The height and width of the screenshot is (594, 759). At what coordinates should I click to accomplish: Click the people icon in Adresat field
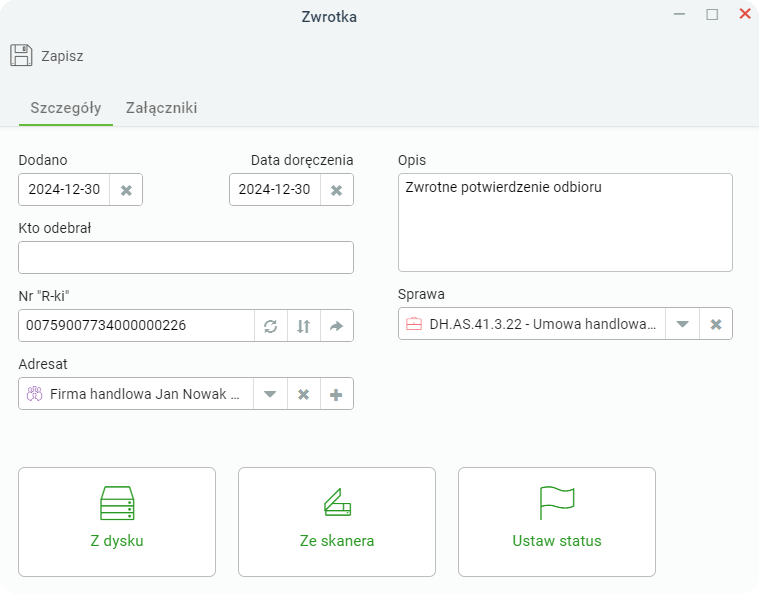[34, 394]
